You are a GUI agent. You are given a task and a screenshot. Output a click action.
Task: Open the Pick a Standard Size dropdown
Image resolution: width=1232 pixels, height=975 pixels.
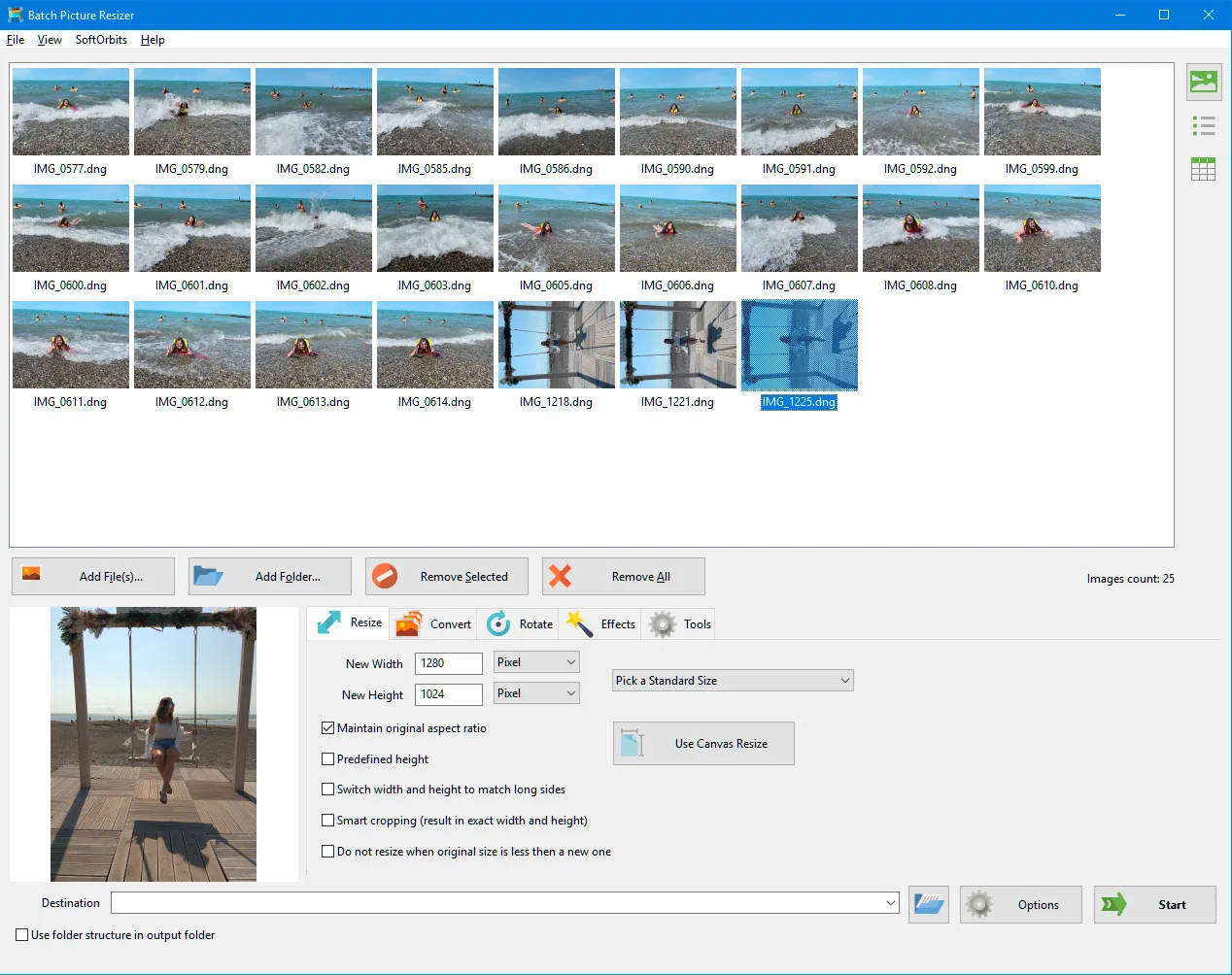pyautogui.click(x=732, y=680)
